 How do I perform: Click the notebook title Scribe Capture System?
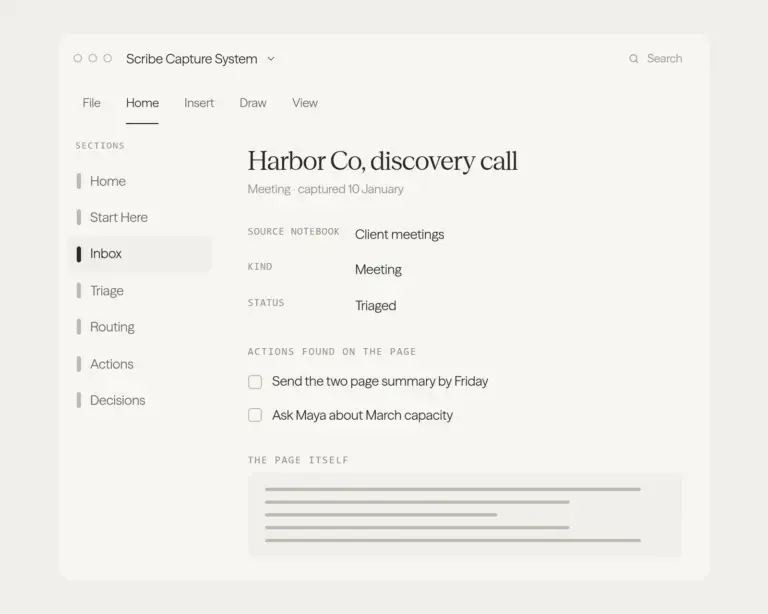pyautogui.click(x=192, y=59)
